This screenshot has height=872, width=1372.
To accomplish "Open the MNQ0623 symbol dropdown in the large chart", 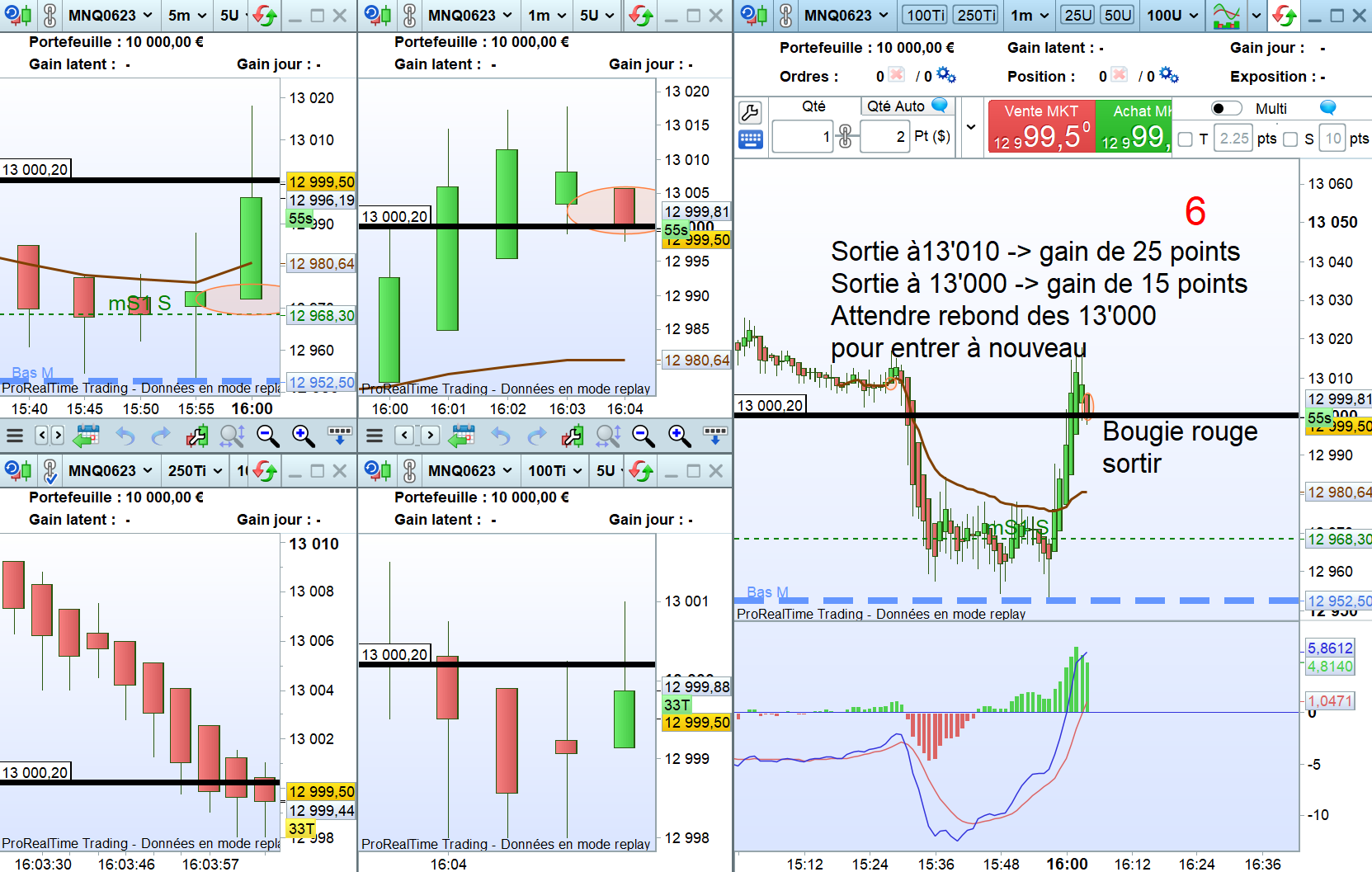I will click(x=846, y=15).
